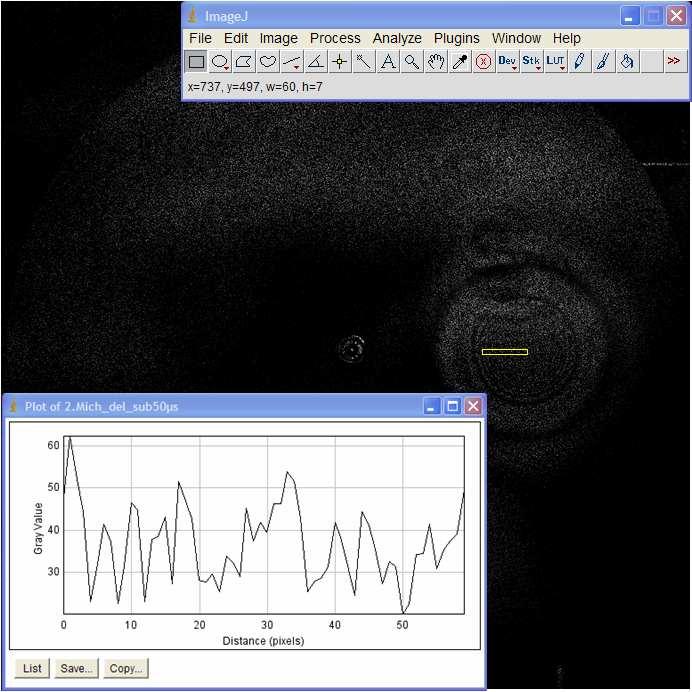
Task: Select the Oval selection tool
Action: (220, 62)
